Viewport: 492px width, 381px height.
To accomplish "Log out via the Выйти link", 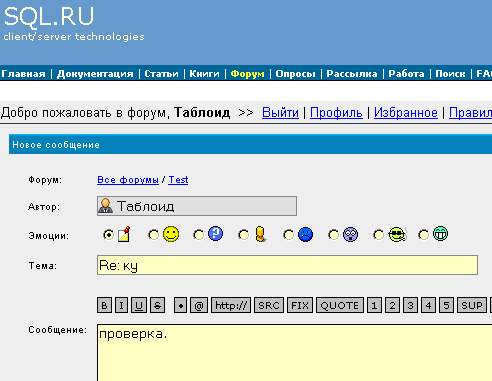I will coord(280,113).
